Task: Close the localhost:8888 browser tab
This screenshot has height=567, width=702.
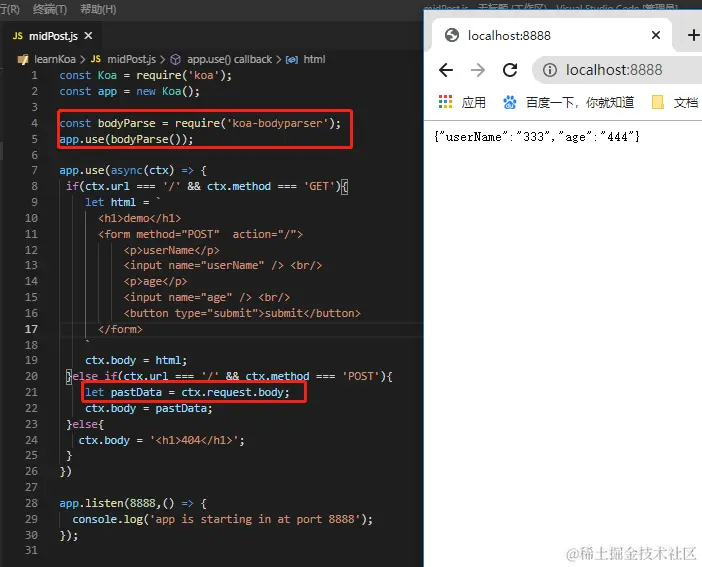Action: tap(656, 35)
